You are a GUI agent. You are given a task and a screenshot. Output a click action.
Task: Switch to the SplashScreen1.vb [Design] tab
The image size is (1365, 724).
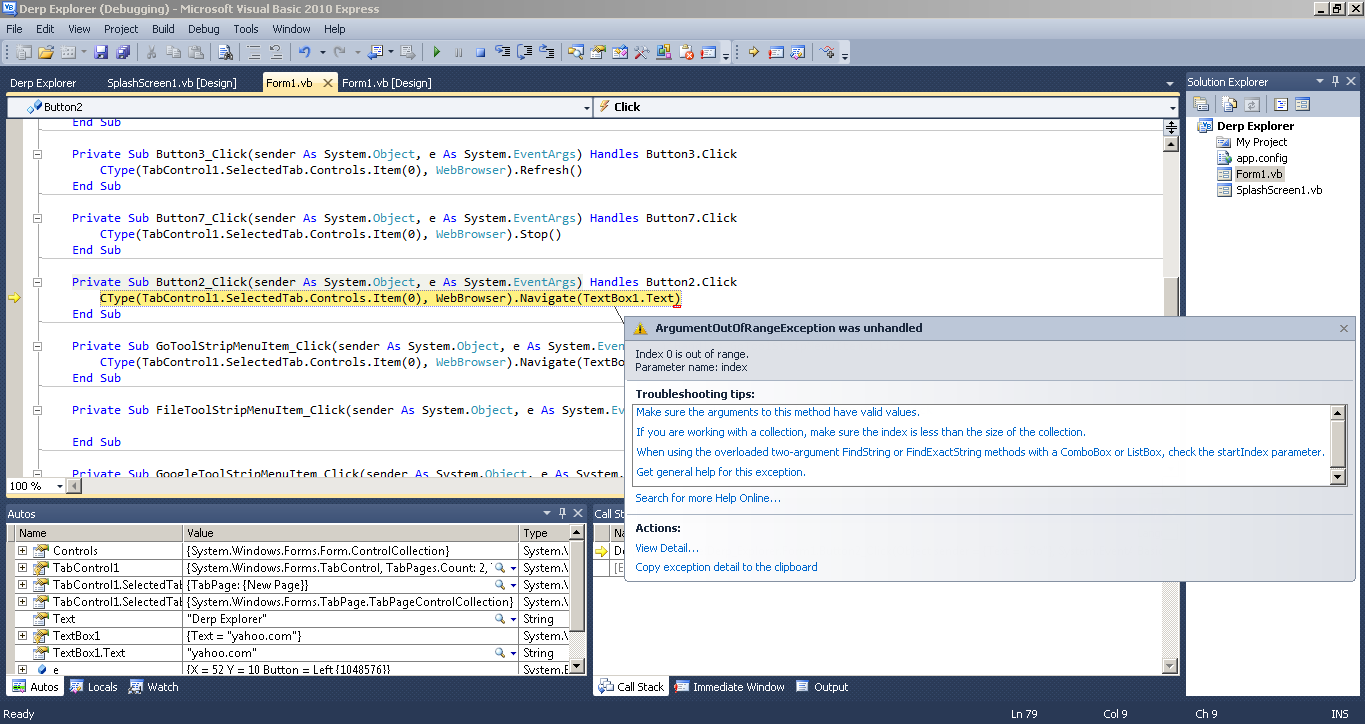pos(172,83)
